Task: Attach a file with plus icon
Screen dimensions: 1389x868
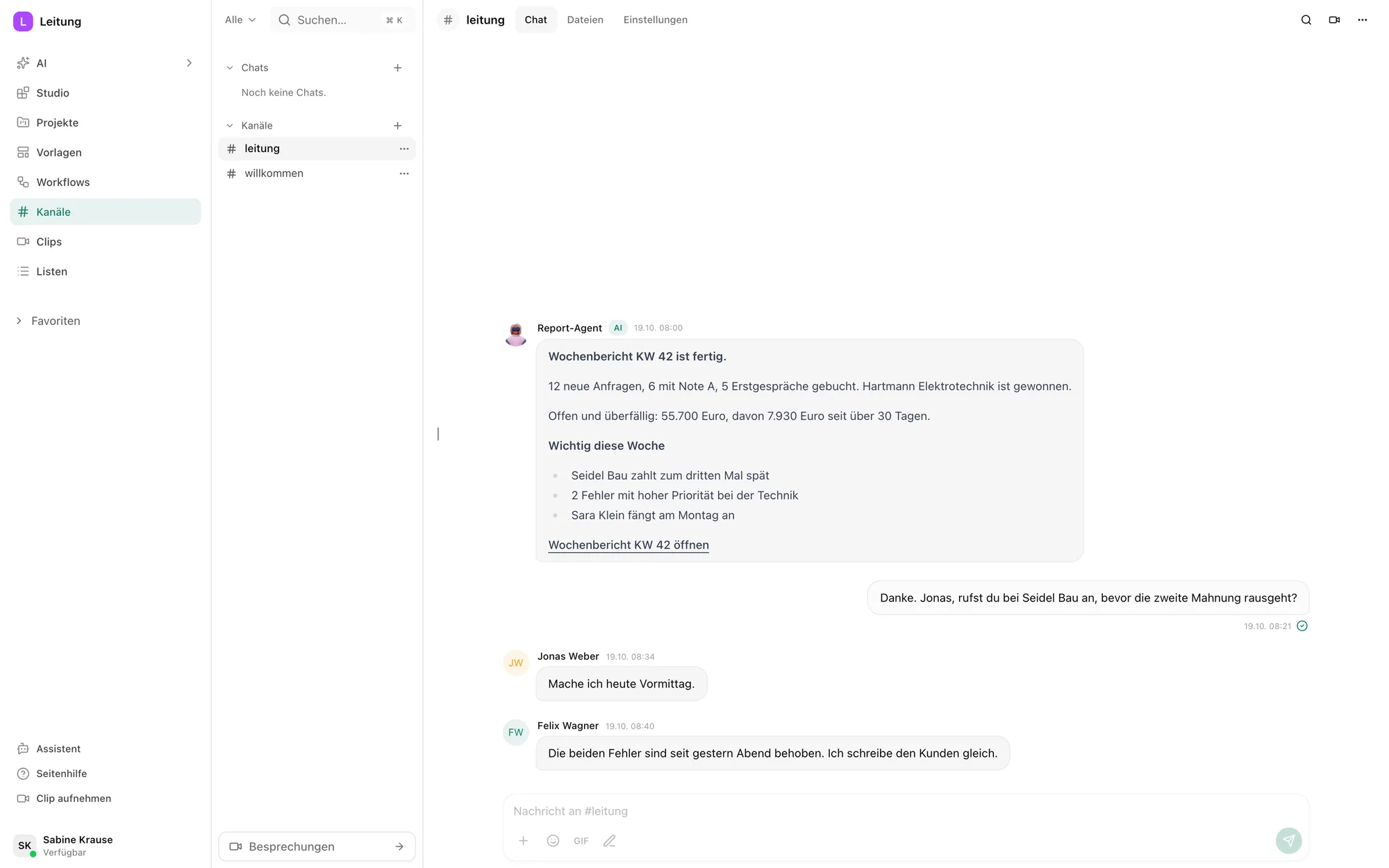Action: [x=523, y=841]
